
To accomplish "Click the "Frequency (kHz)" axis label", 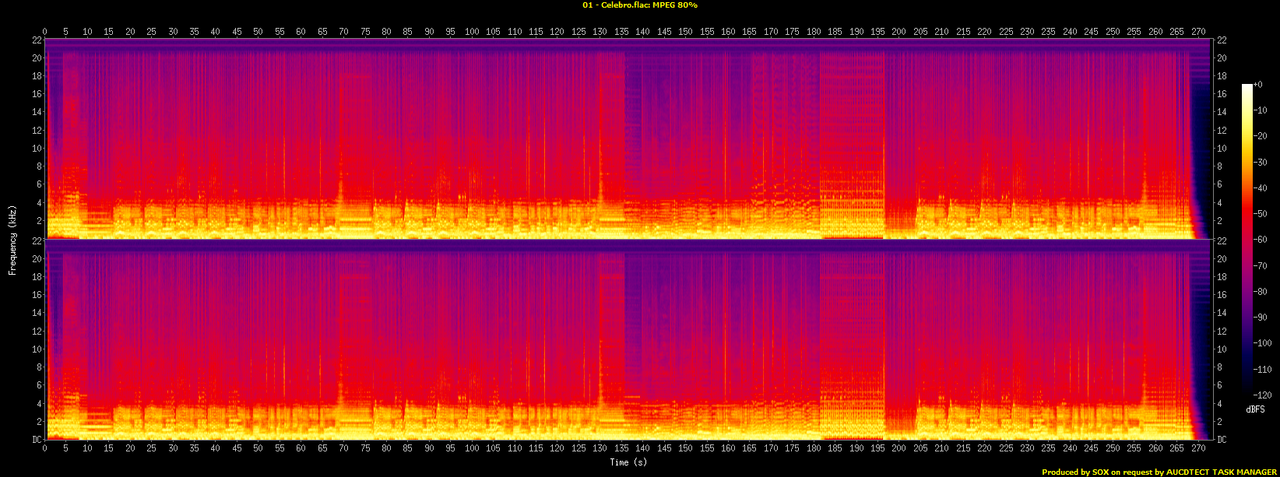I will tap(12, 238).
